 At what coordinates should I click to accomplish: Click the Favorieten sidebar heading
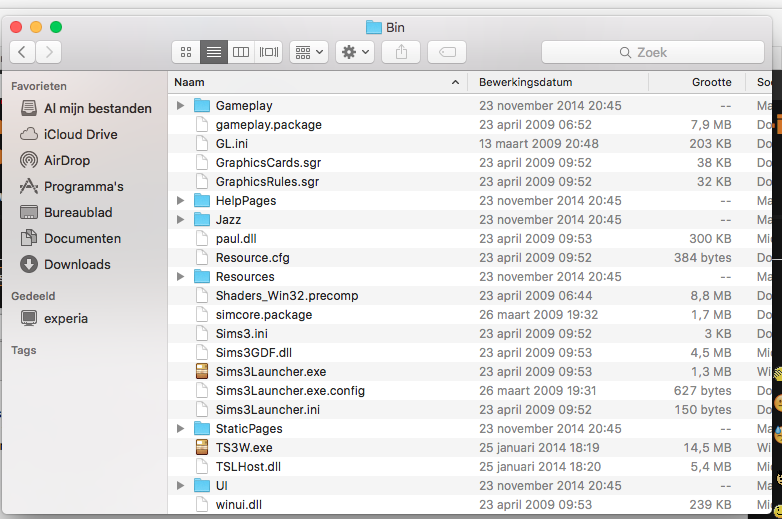point(39,86)
